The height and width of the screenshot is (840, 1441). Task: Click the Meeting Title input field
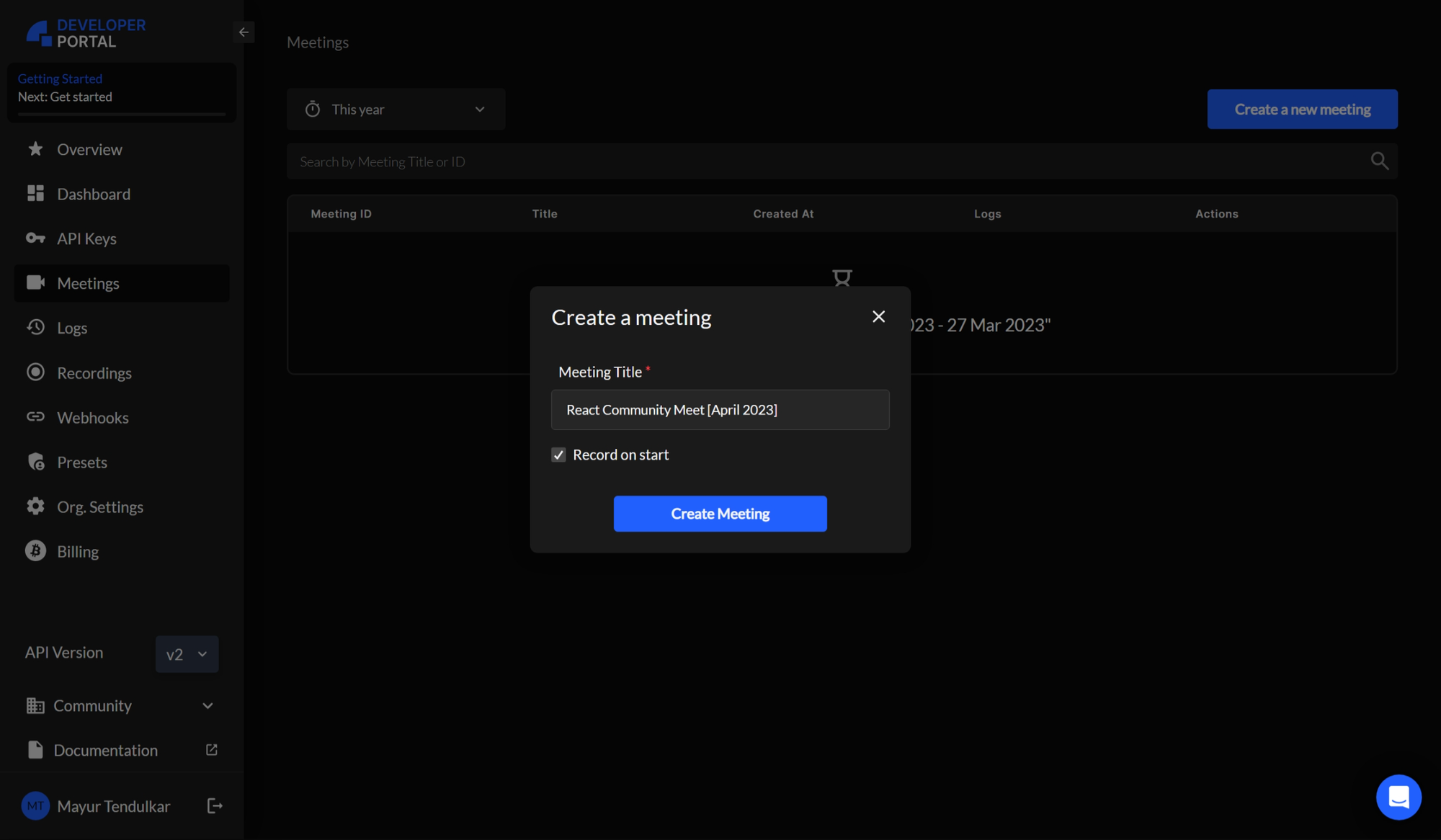[x=720, y=409]
